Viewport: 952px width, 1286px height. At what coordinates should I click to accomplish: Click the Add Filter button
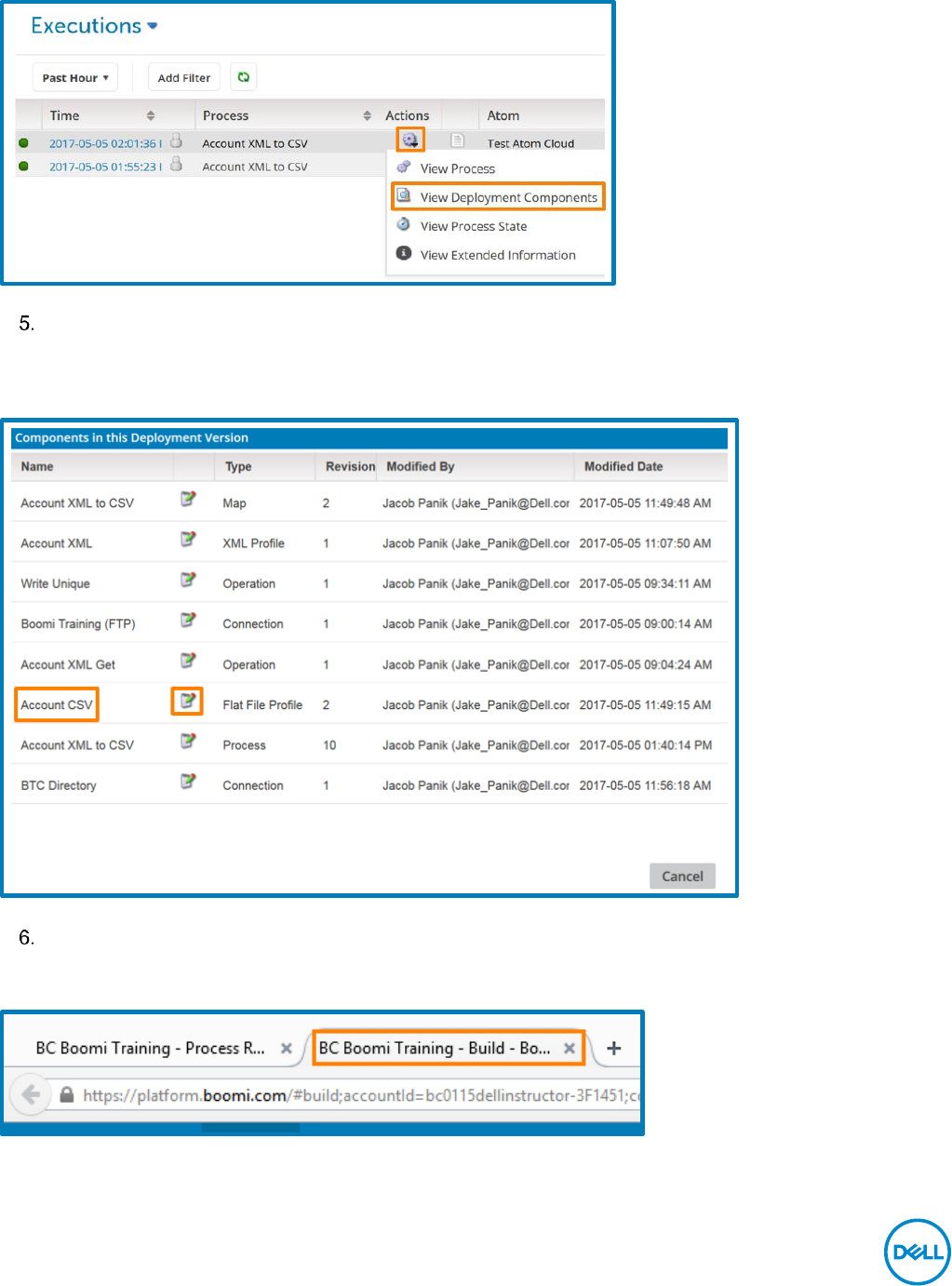[184, 77]
